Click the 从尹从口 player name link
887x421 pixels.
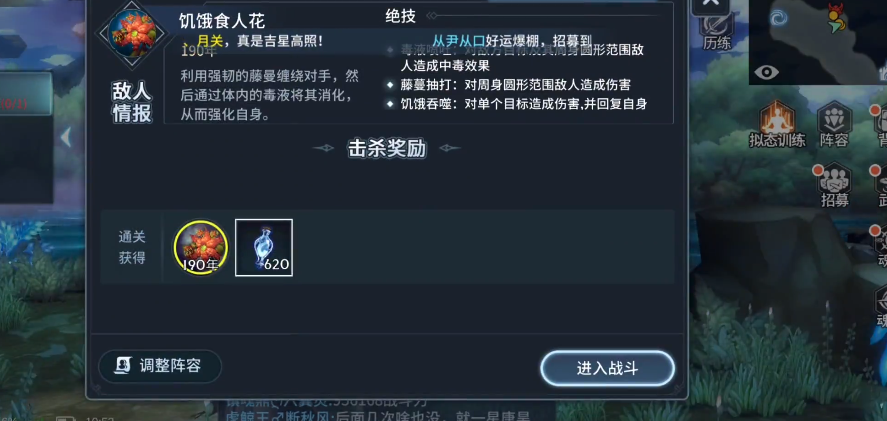pos(459,41)
